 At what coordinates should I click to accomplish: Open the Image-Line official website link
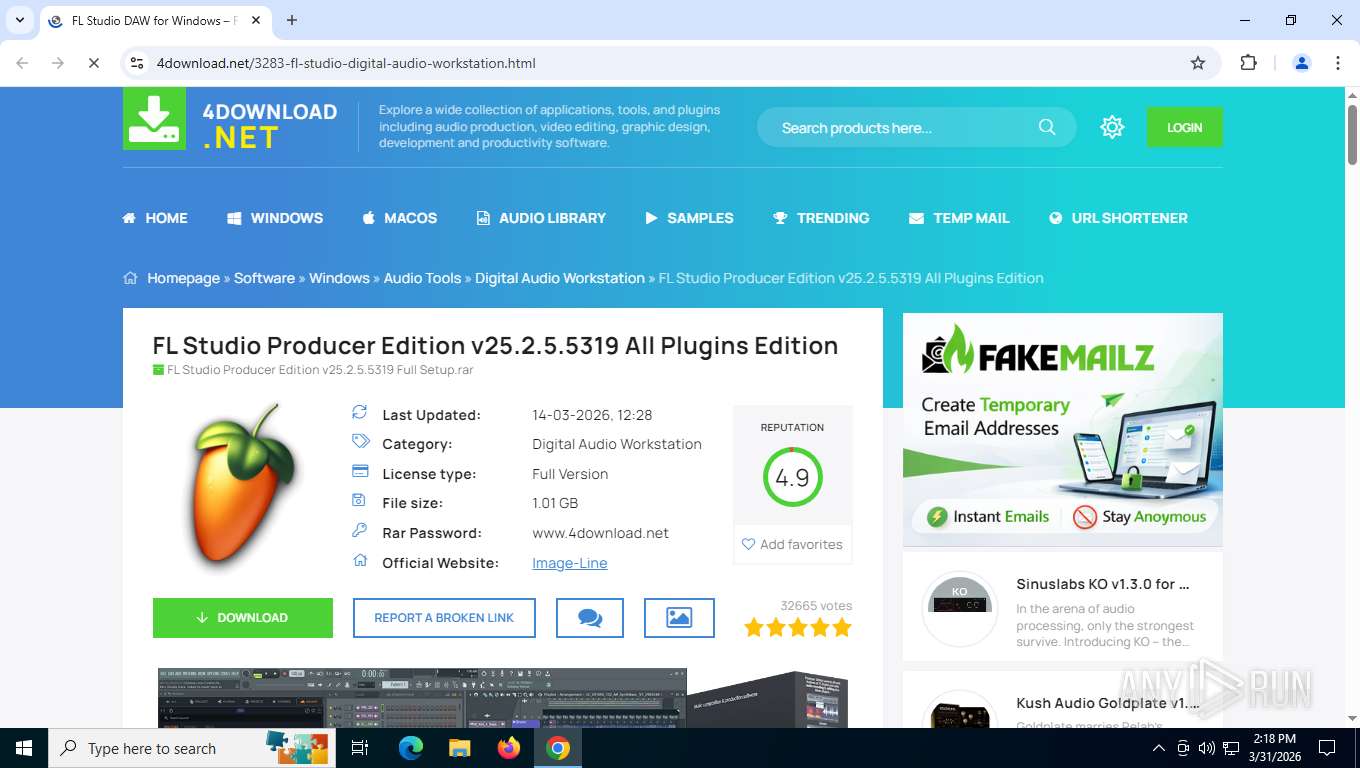tap(570, 563)
